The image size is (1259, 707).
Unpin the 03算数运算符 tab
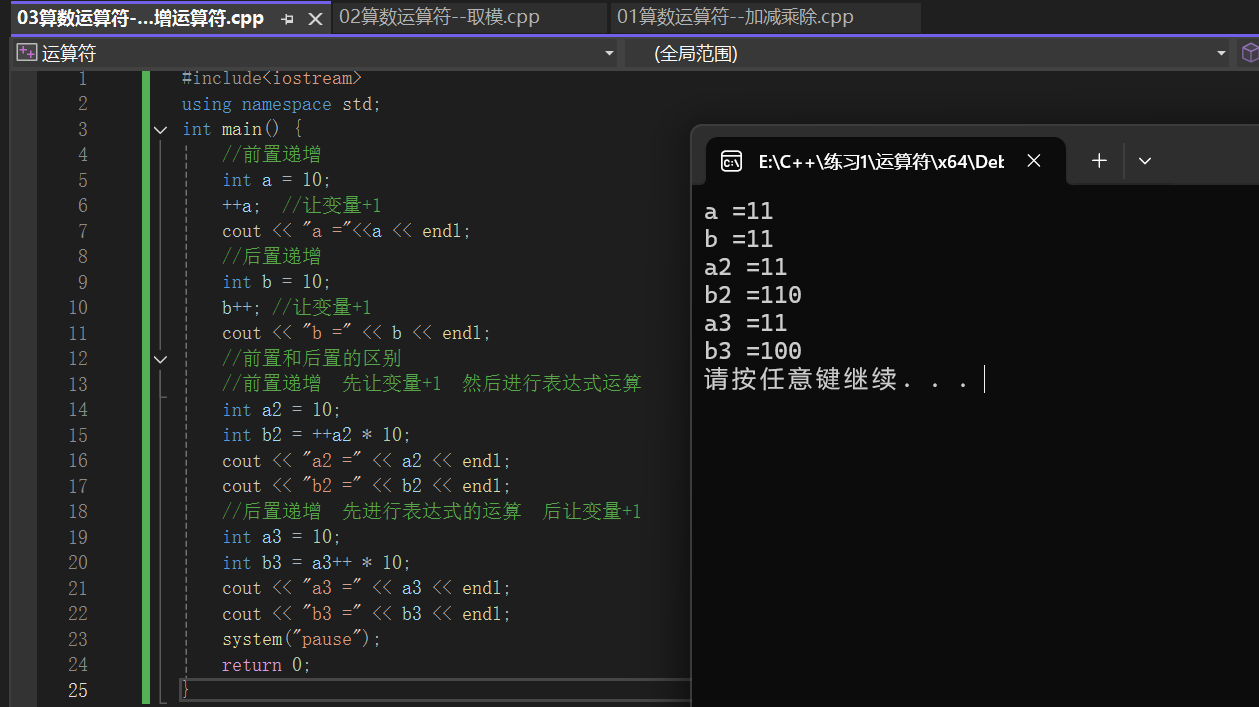(288, 17)
